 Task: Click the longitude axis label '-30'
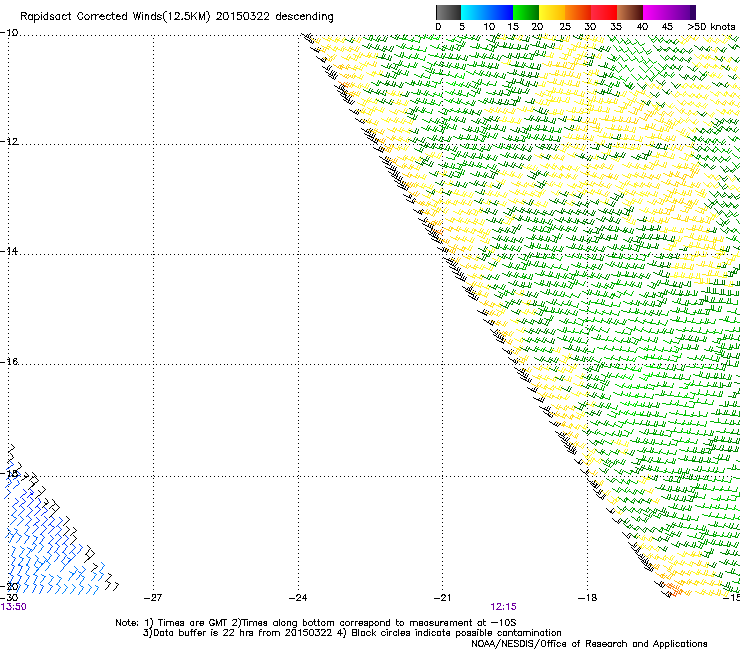(x=9, y=598)
